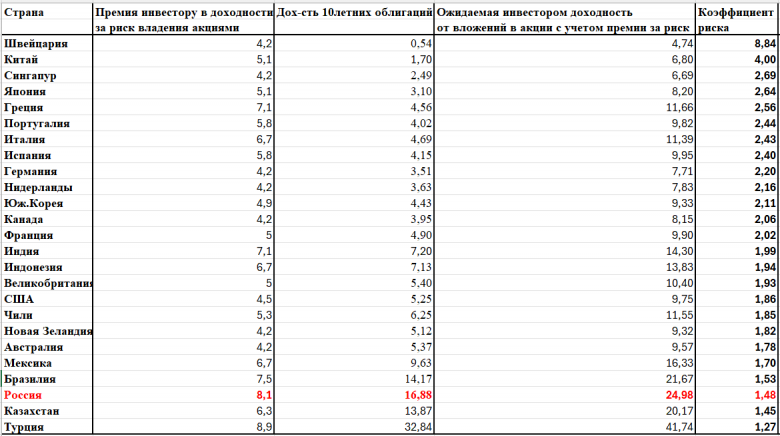Click the country cell 'Швейцария'
This screenshot has height=436, width=780.
coord(36,44)
